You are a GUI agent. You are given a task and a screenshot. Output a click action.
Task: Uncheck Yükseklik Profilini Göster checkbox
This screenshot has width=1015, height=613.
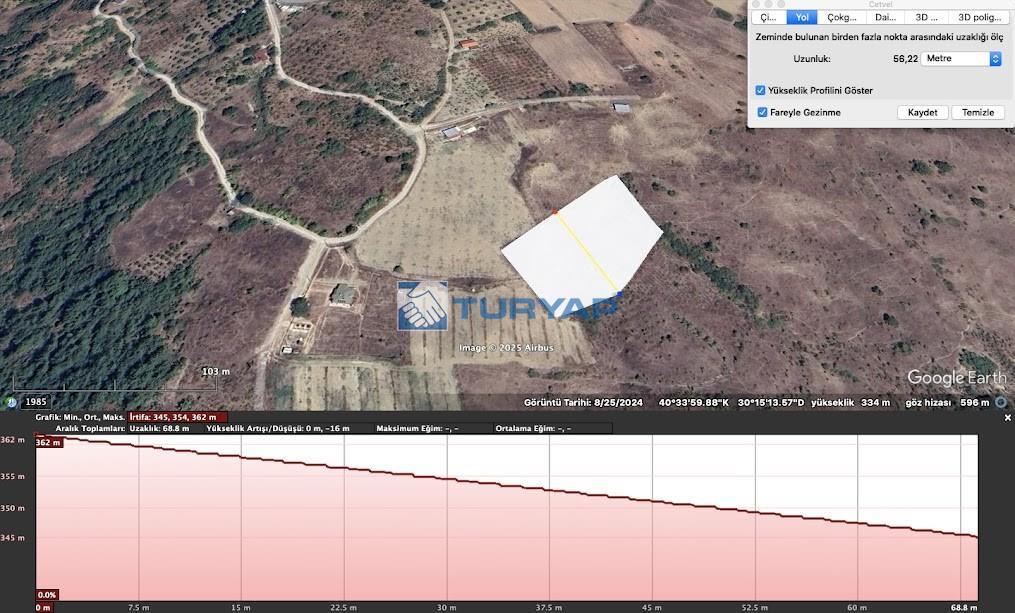point(761,90)
